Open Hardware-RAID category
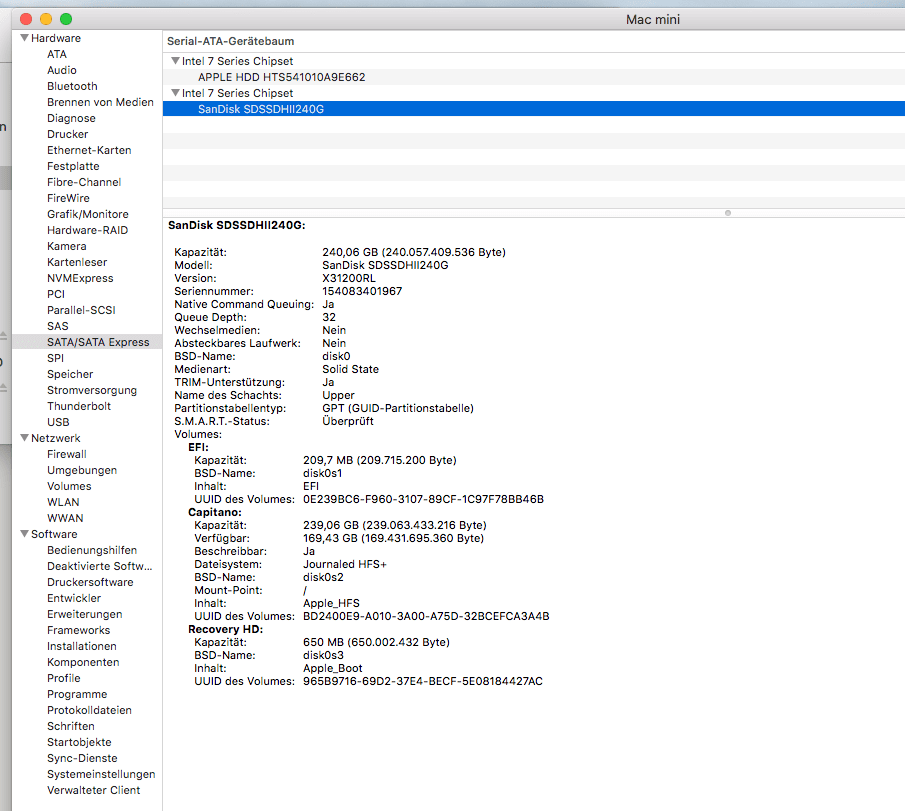Image resolution: width=905 pixels, height=811 pixels. click(87, 230)
